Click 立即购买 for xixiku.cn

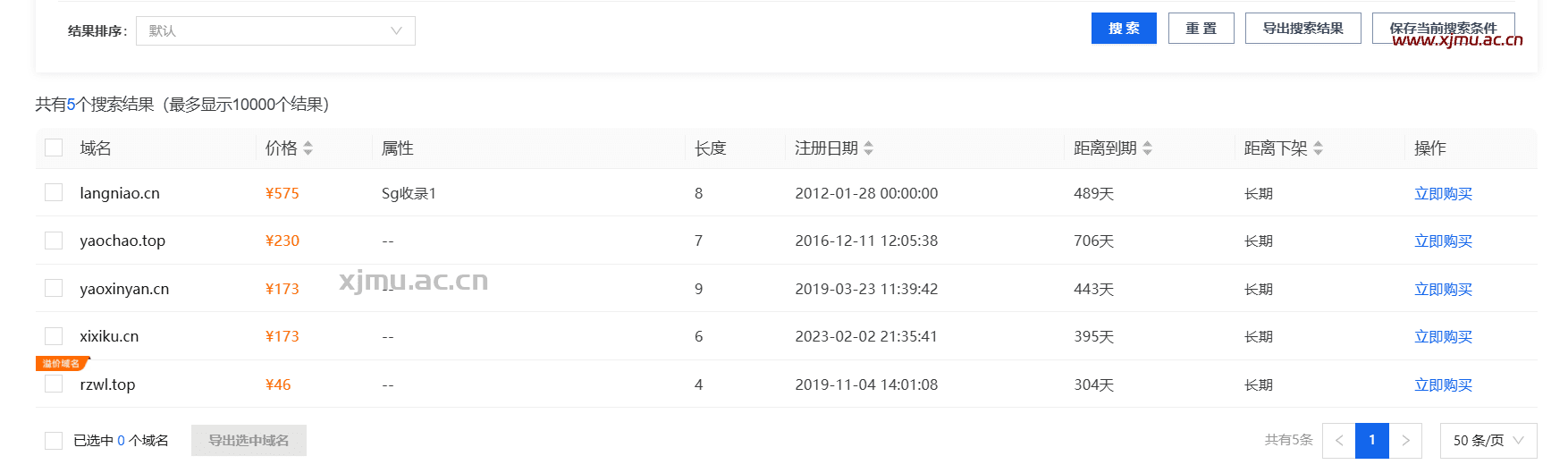click(x=1443, y=337)
